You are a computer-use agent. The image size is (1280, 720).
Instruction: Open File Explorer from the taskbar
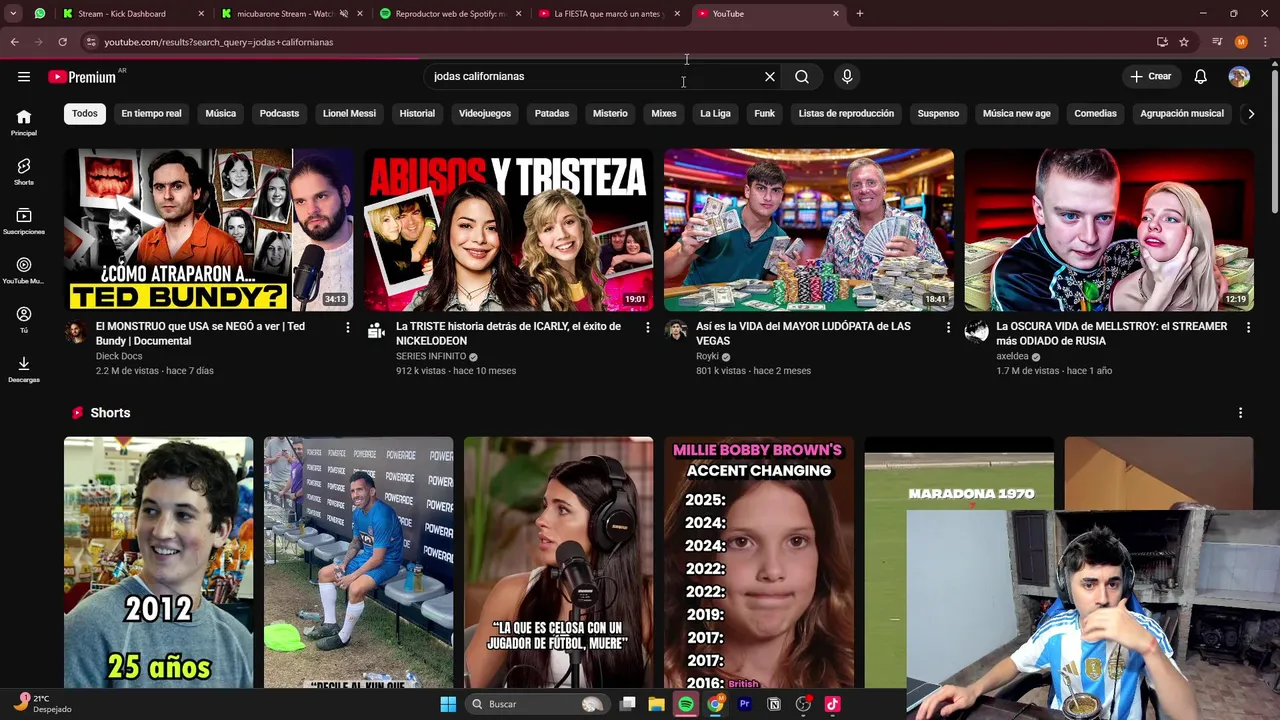[x=656, y=704]
